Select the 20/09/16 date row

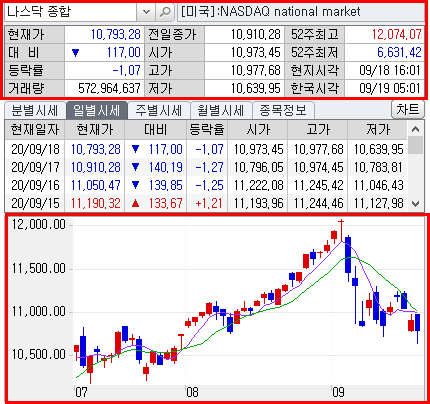coord(206,185)
